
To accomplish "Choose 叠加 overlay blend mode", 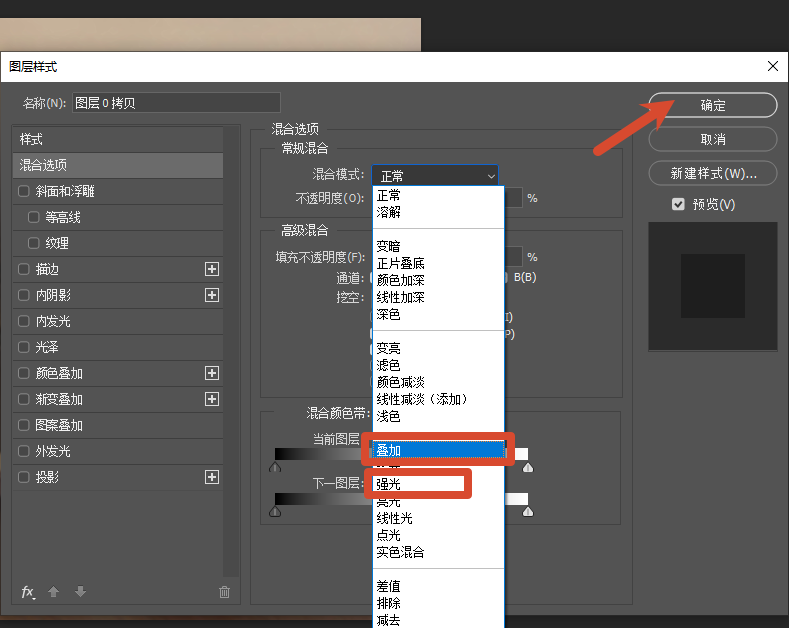I will [x=438, y=450].
